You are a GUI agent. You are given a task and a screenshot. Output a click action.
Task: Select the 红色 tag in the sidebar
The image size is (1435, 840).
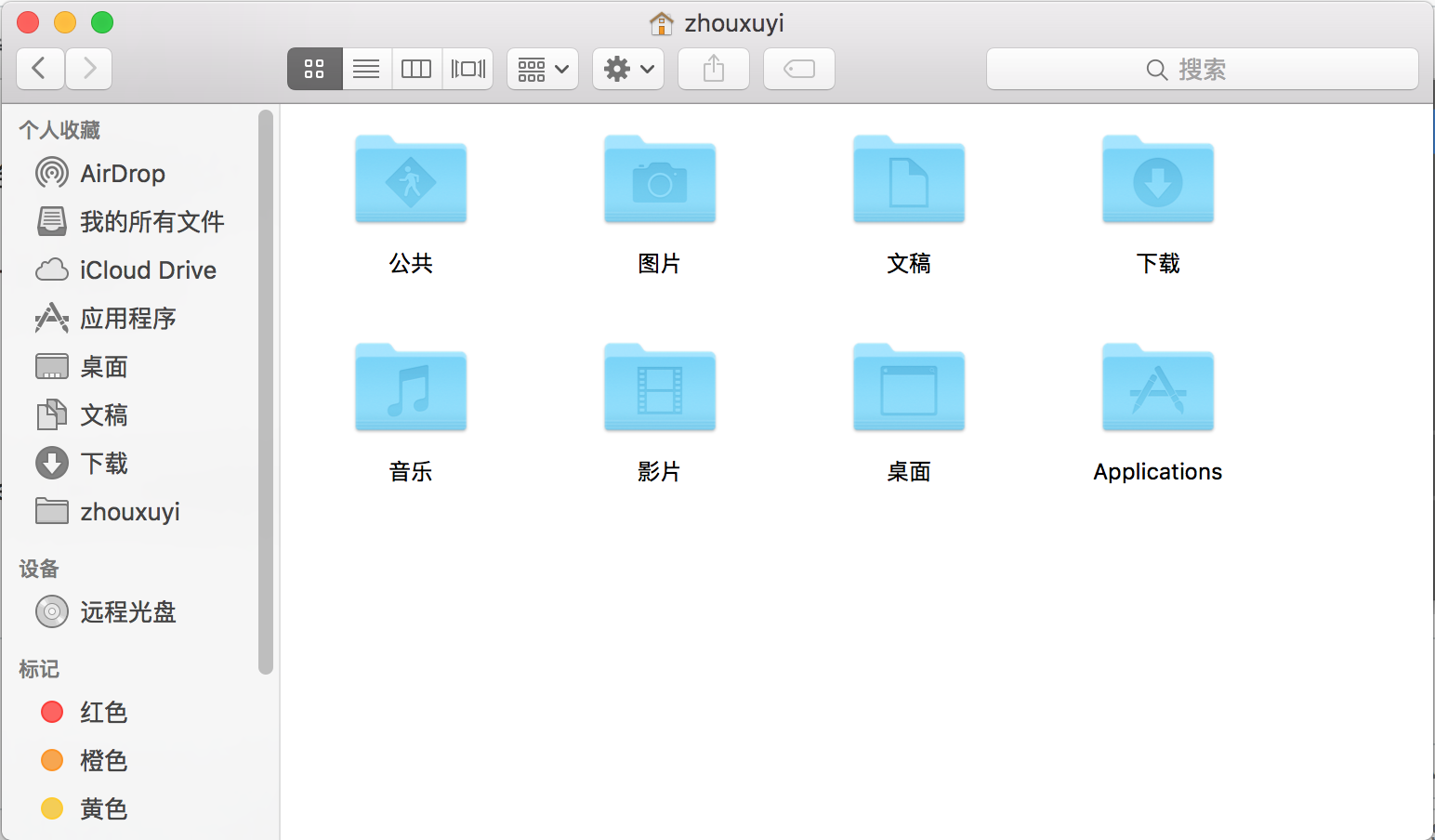[103, 712]
